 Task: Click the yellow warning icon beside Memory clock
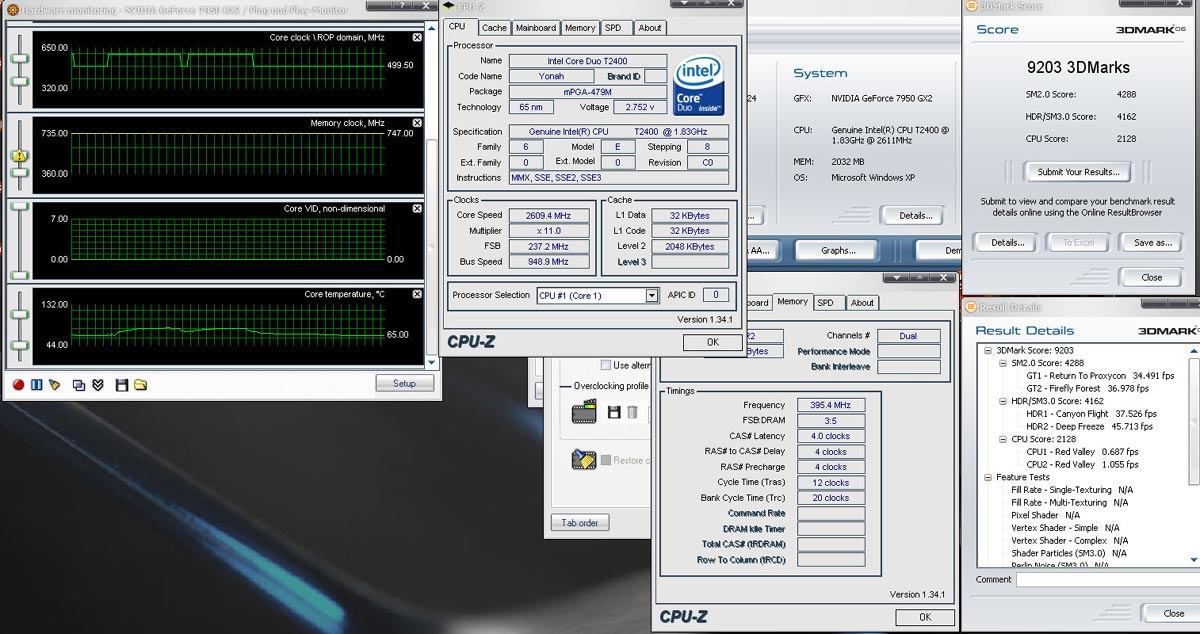pos(19,156)
